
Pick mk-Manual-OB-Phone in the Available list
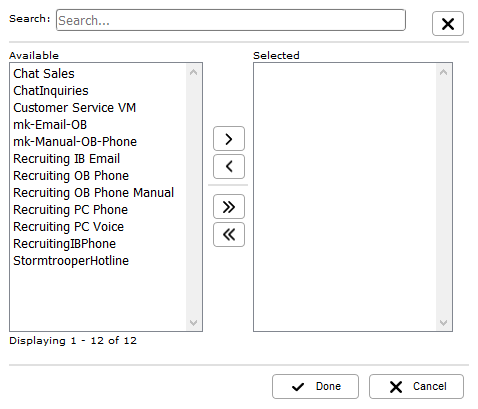point(98,141)
